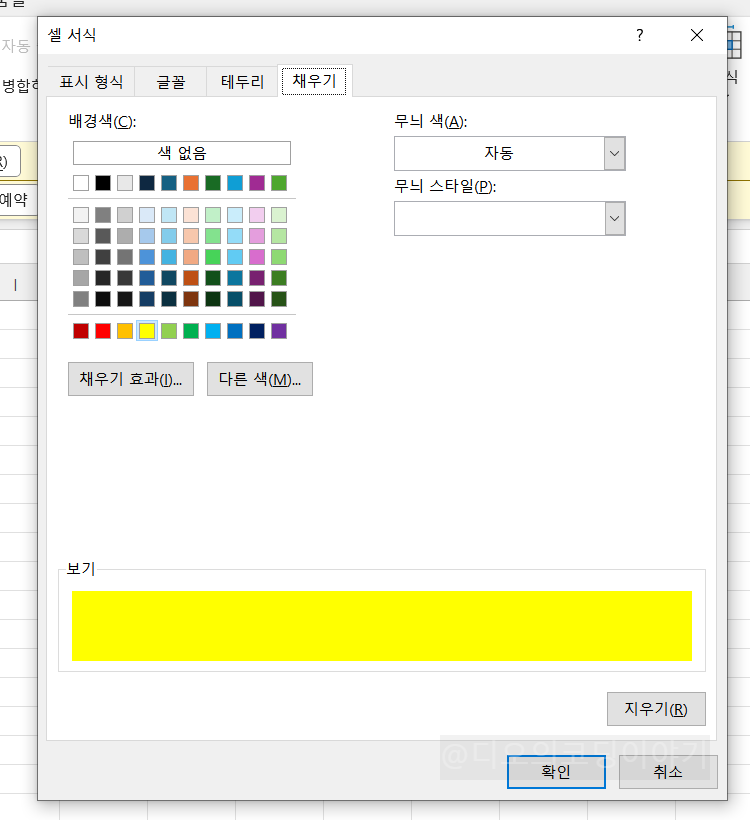Select the selected yellow standard color swatch
Screen dimensions: 750x820
[x=147, y=331]
